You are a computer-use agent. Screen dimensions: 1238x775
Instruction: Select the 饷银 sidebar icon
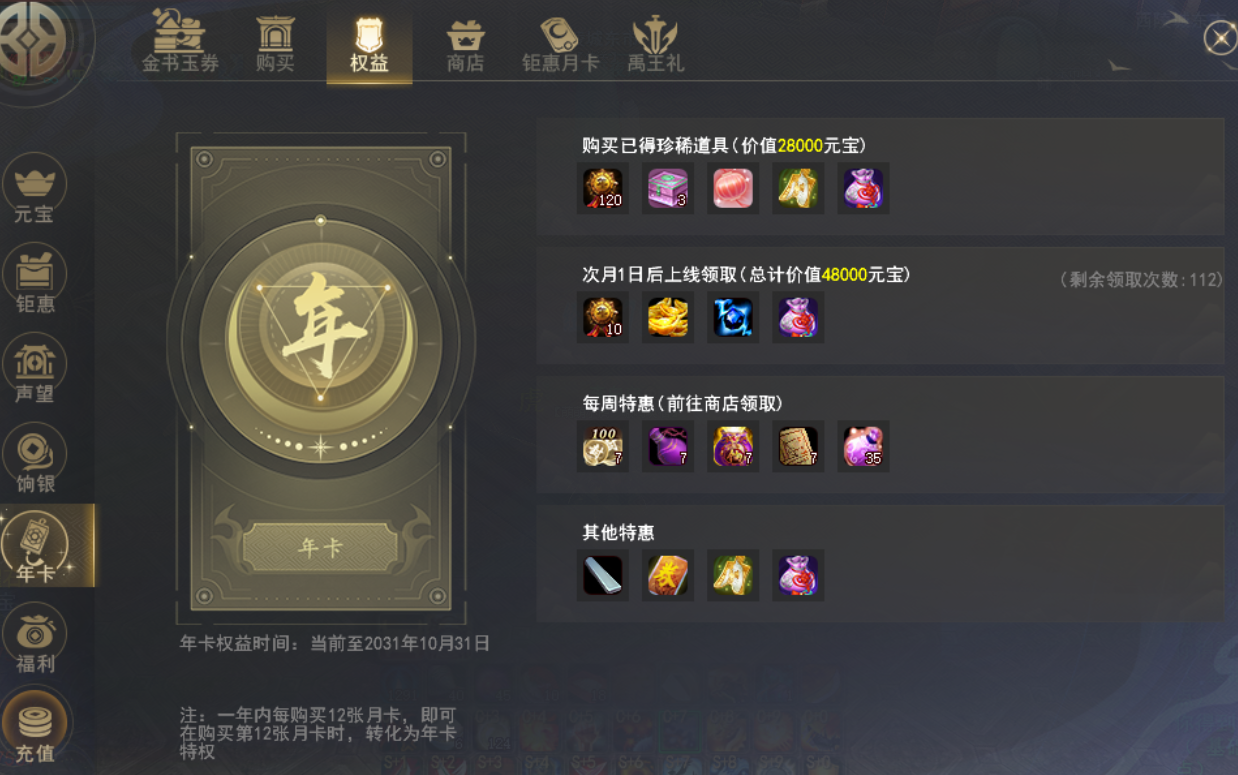[x=35, y=459]
